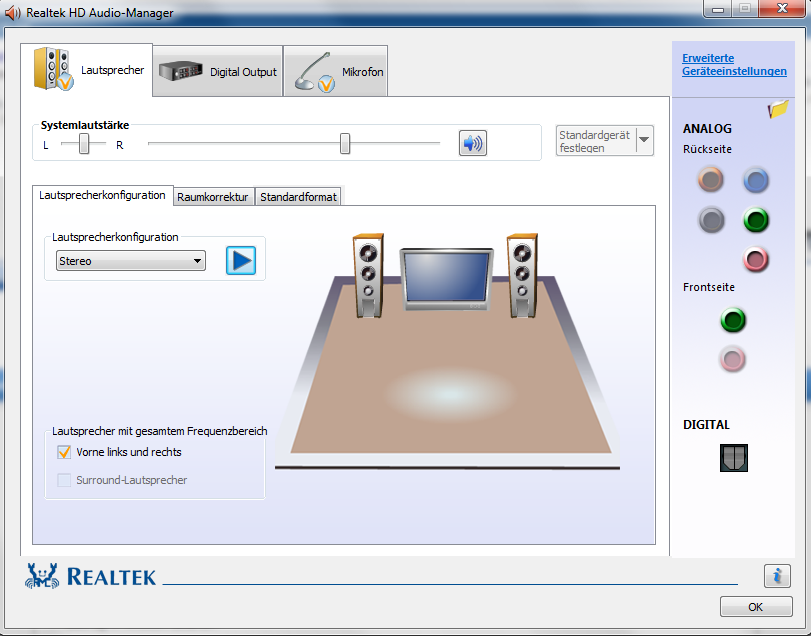Click the ANALOG heading text
Screen dimensions: 811x636
[x=707, y=129]
